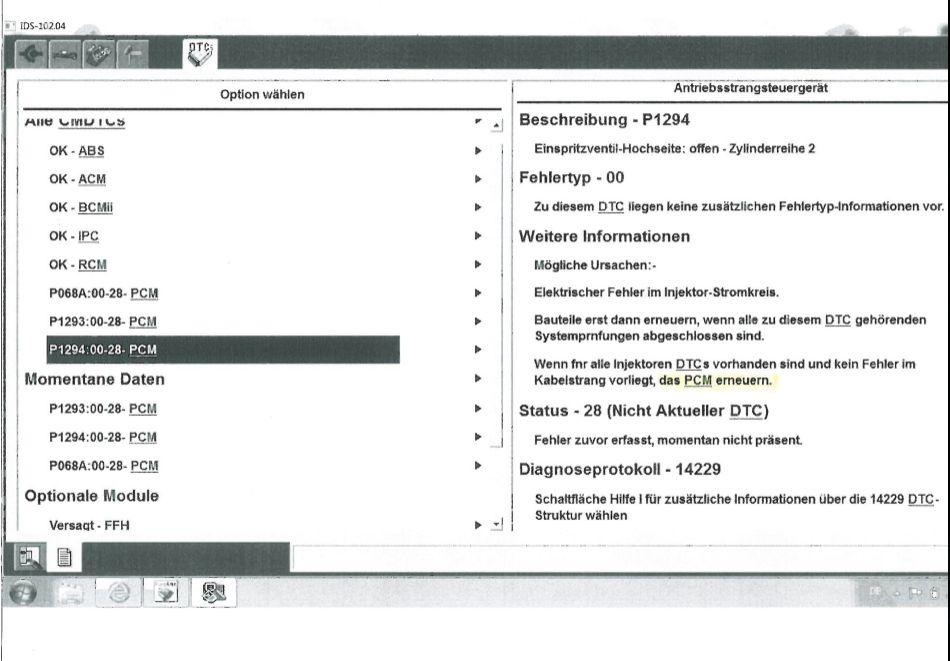Click the back arrow toolbar icon
This screenshot has height=661, width=950.
tap(31, 54)
